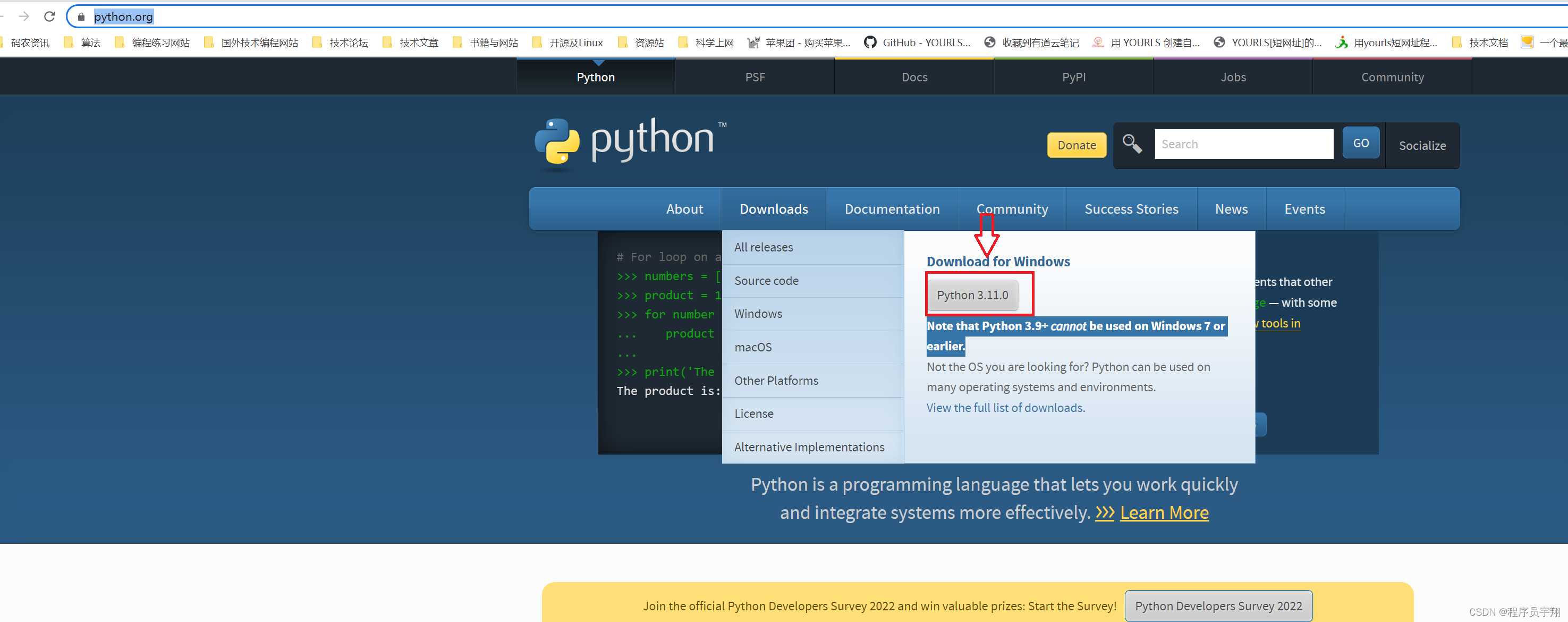Viewport: 1568px width, 622px height.
Task: Open the GitHub - YOURLS bookmark
Action: coord(917,43)
